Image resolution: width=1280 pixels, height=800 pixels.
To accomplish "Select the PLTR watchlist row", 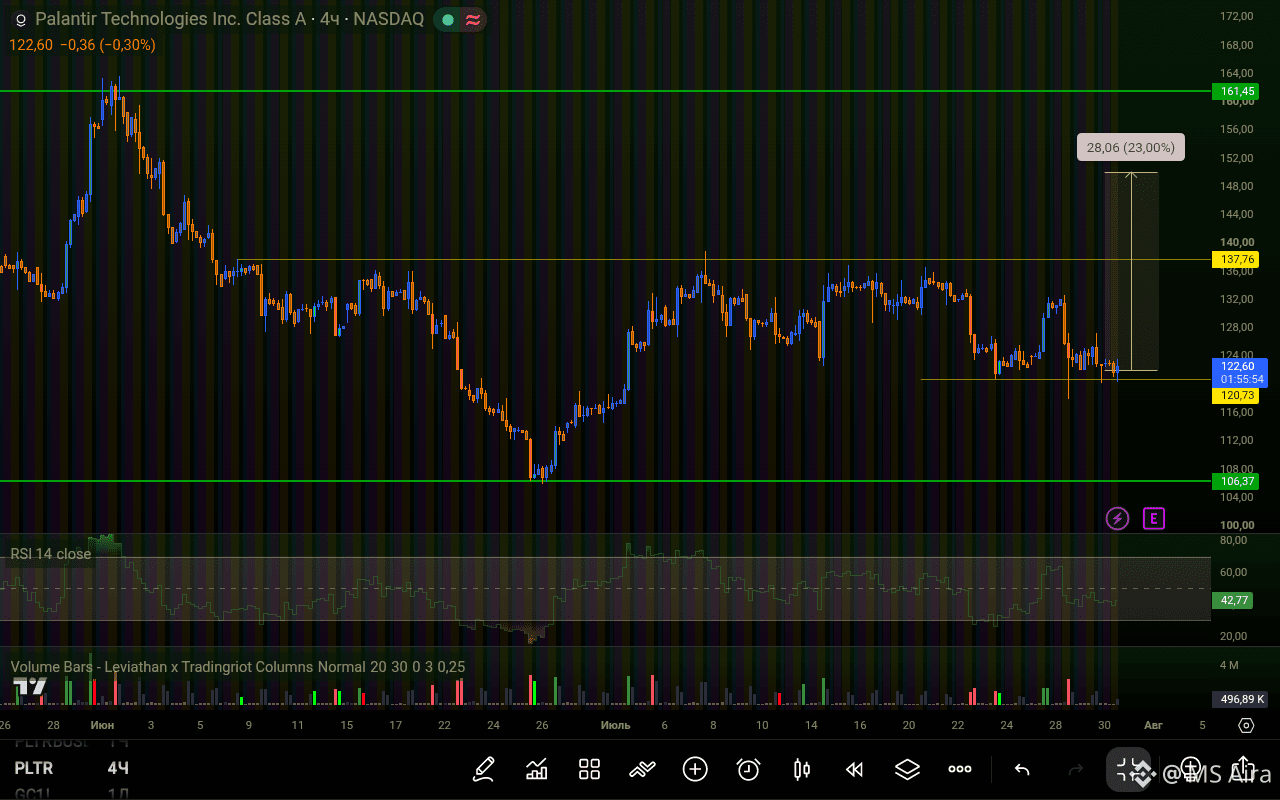I will [x=72, y=768].
